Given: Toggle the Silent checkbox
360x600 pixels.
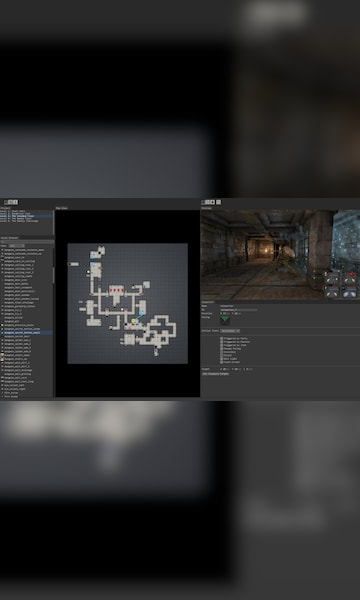Looking at the screenshot, I should pos(222,355).
